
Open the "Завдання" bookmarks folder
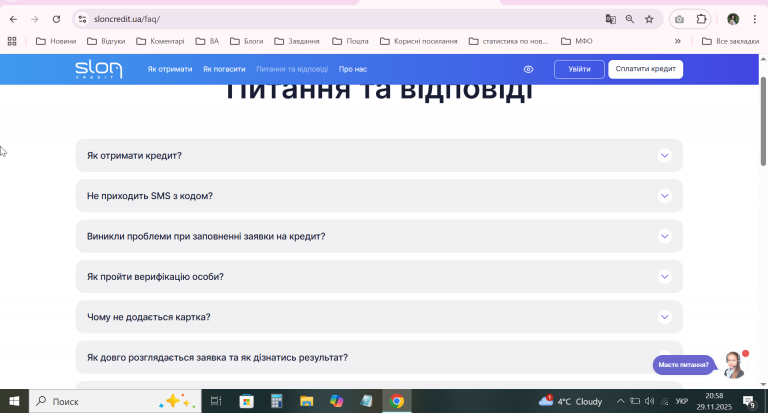297,41
